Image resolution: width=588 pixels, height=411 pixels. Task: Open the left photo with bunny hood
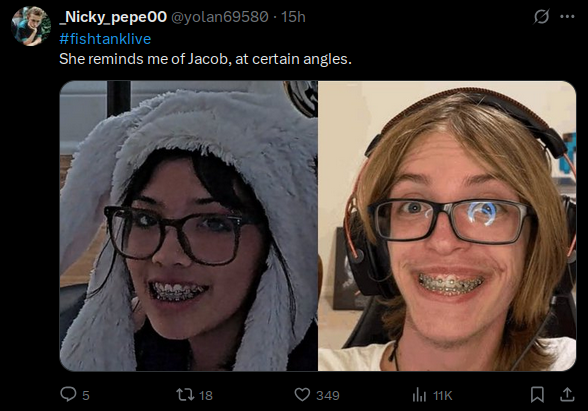pyautogui.click(x=189, y=226)
